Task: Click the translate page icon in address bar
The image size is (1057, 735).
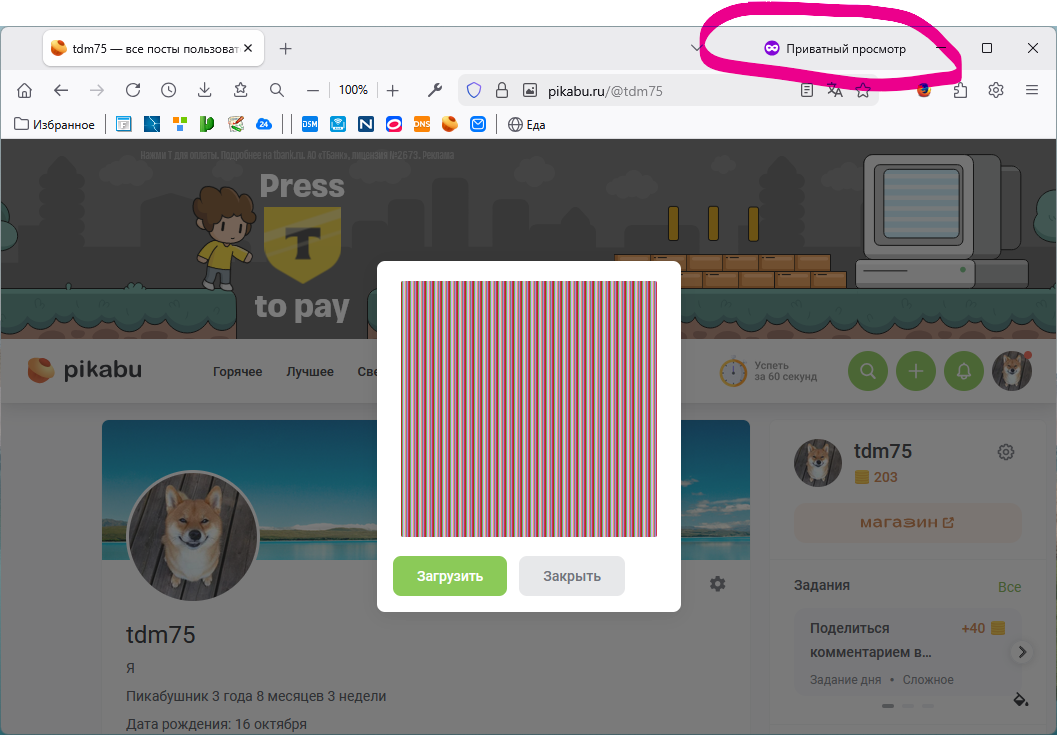Action: (x=835, y=90)
